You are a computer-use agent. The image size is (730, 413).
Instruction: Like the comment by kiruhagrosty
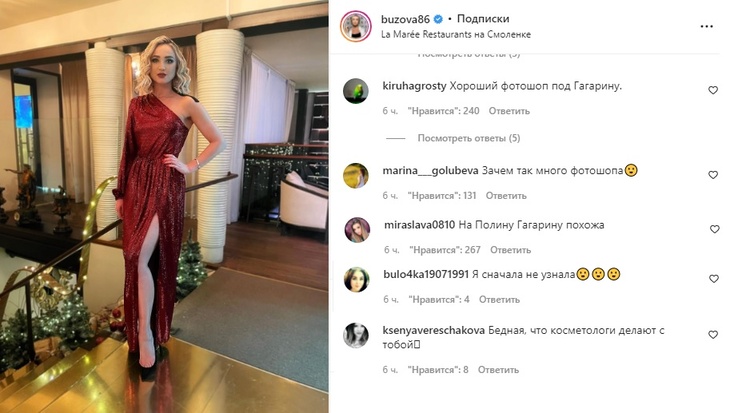pyautogui.click(x=713, y=90)
